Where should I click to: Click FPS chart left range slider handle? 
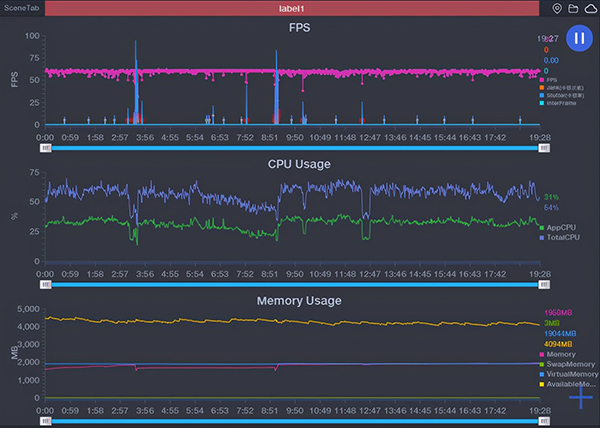tap(46, 147)
